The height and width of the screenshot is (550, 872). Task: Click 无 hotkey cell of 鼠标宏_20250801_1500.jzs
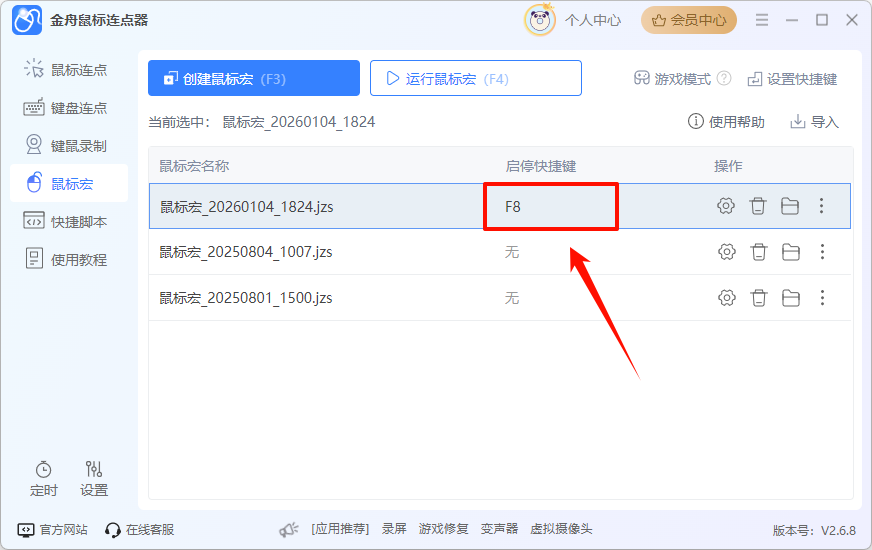[x=512, y=299]
